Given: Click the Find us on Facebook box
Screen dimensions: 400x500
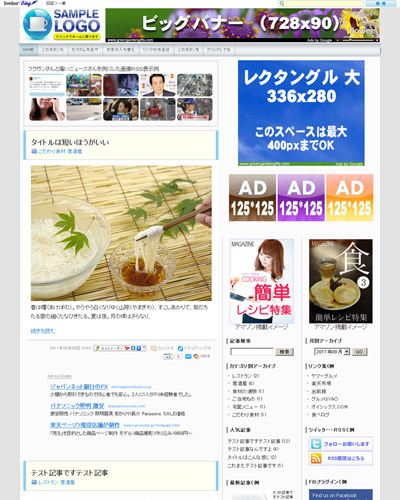Looking at the screenshot, I should 341,495.
